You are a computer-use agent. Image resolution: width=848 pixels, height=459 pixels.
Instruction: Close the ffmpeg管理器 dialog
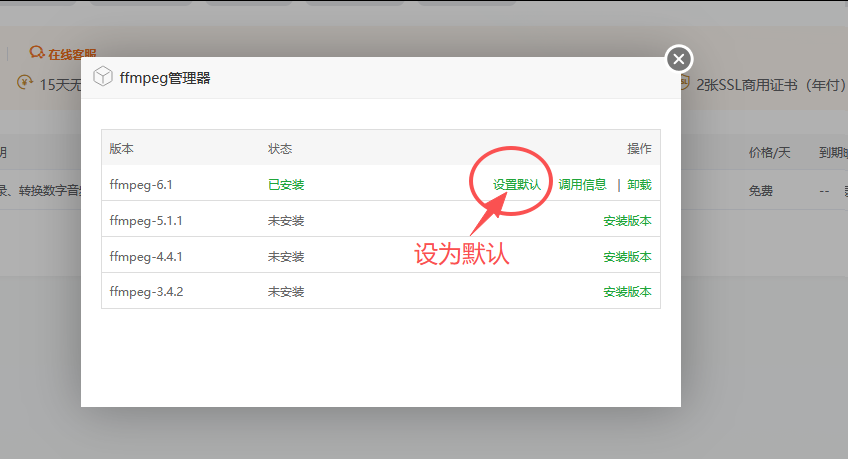pyautogui.click(x=679, y=59)
